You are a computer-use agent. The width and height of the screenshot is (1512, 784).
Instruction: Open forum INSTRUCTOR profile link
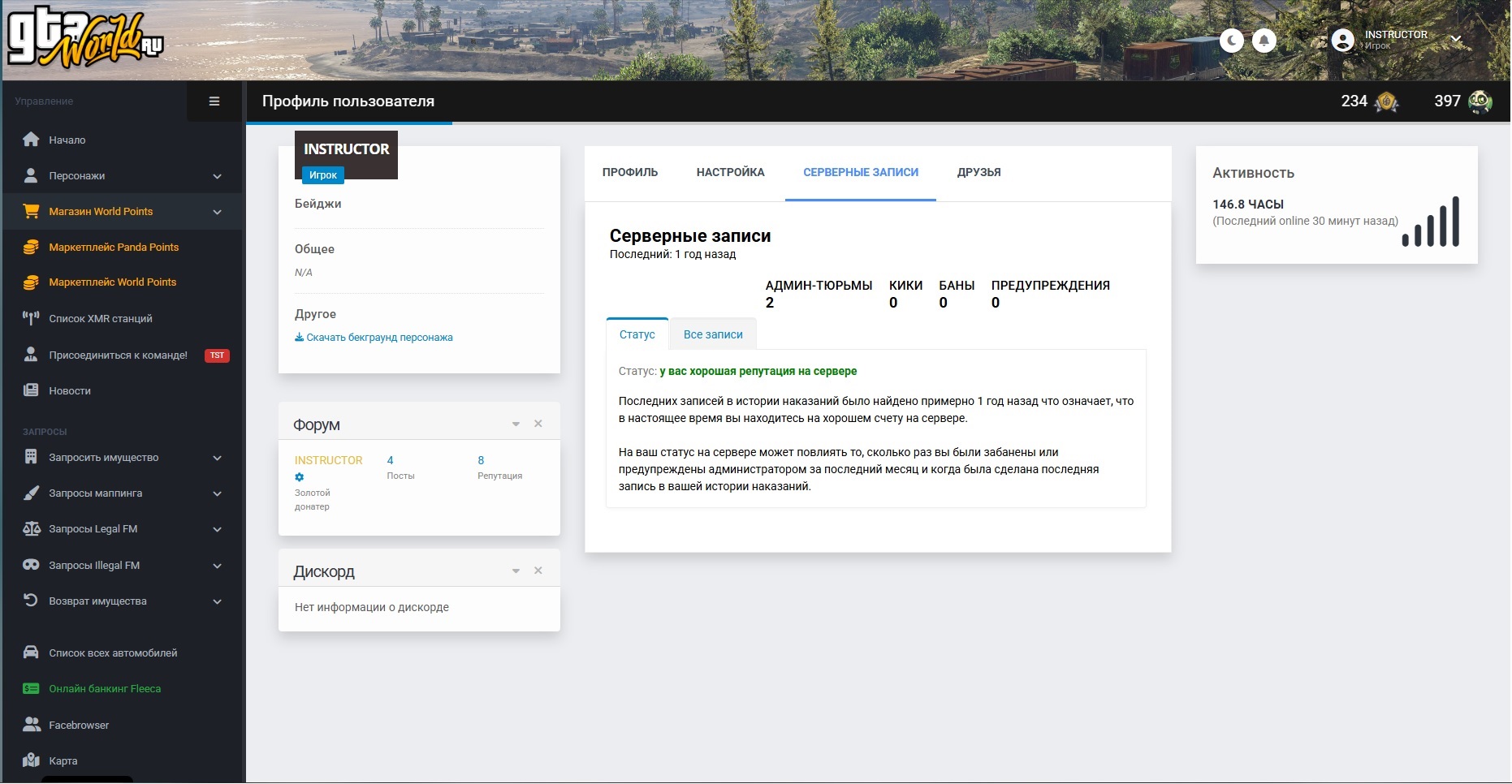click(329, 460)
